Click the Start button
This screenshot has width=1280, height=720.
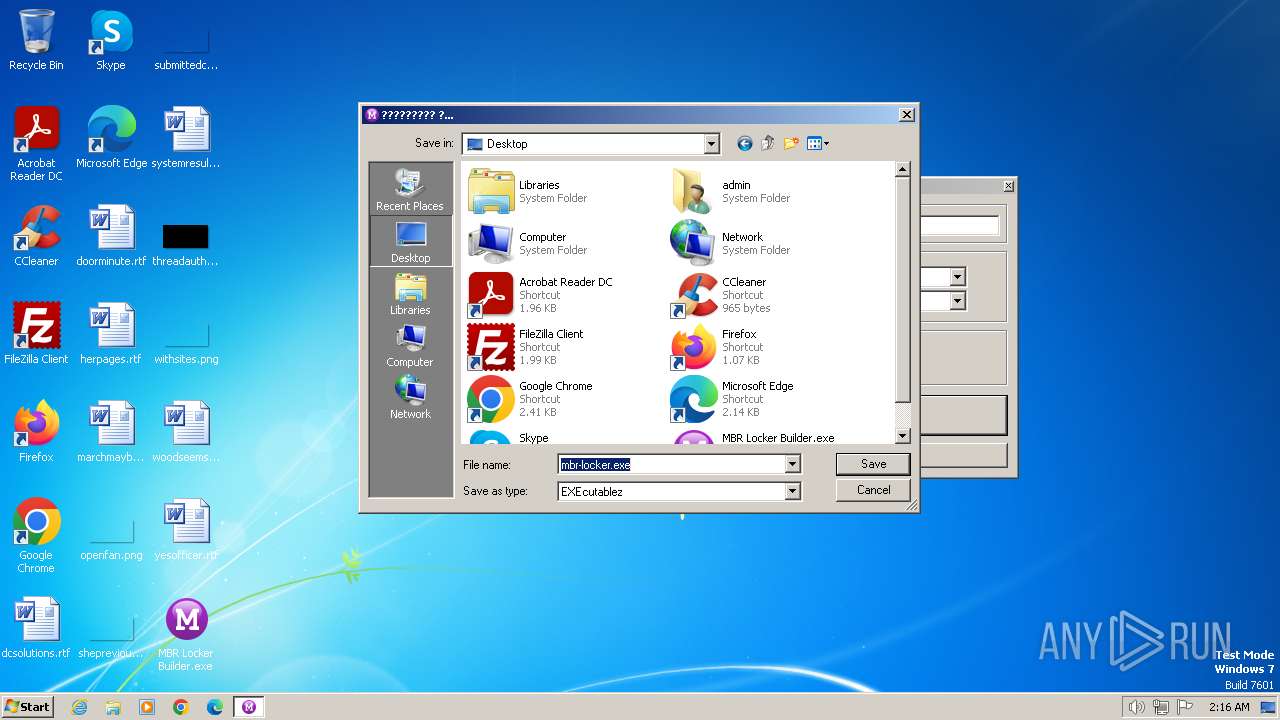pos(27,706)
